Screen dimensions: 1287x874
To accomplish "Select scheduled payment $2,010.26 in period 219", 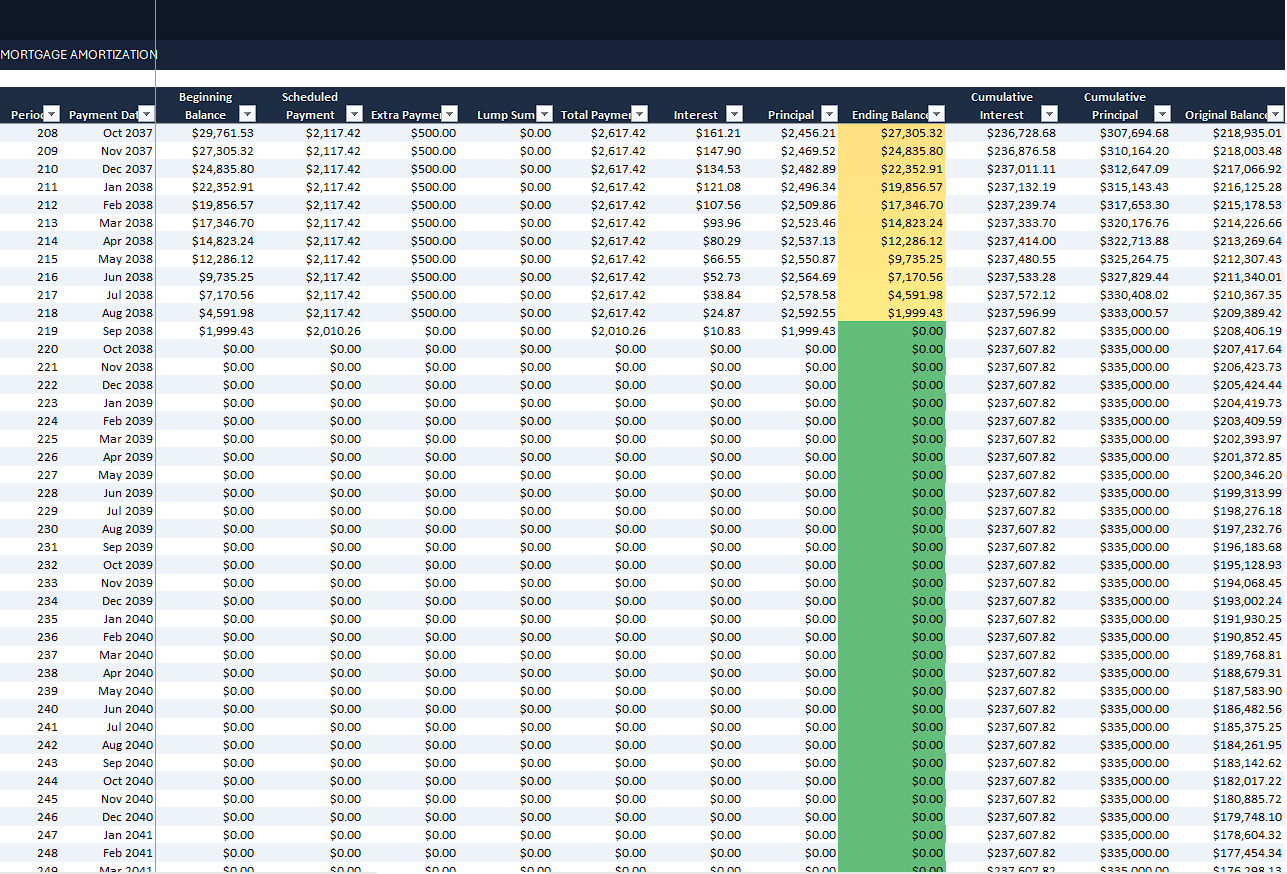I will 333,331.
